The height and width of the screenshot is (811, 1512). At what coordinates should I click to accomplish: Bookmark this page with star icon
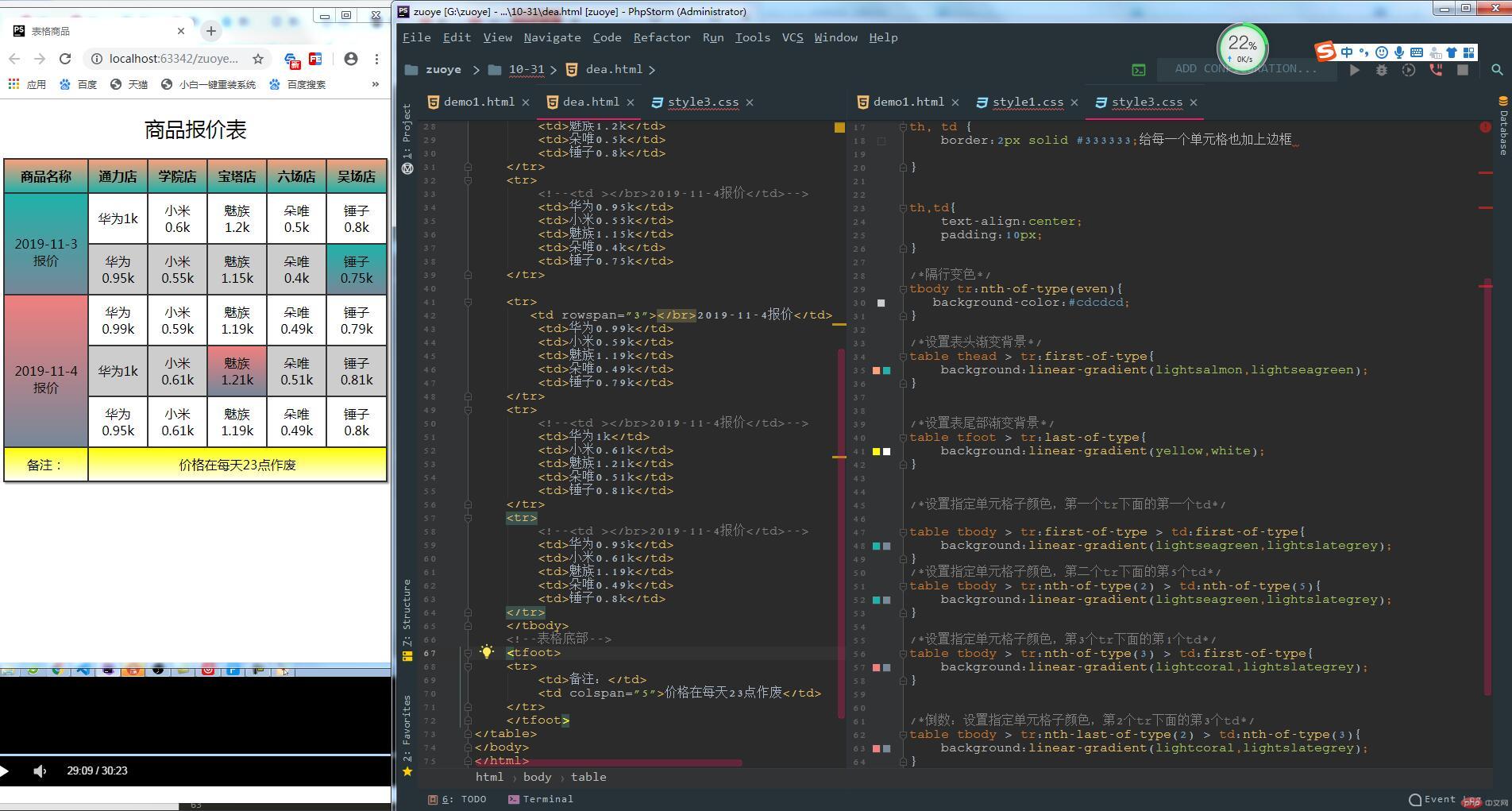point(258,59)
